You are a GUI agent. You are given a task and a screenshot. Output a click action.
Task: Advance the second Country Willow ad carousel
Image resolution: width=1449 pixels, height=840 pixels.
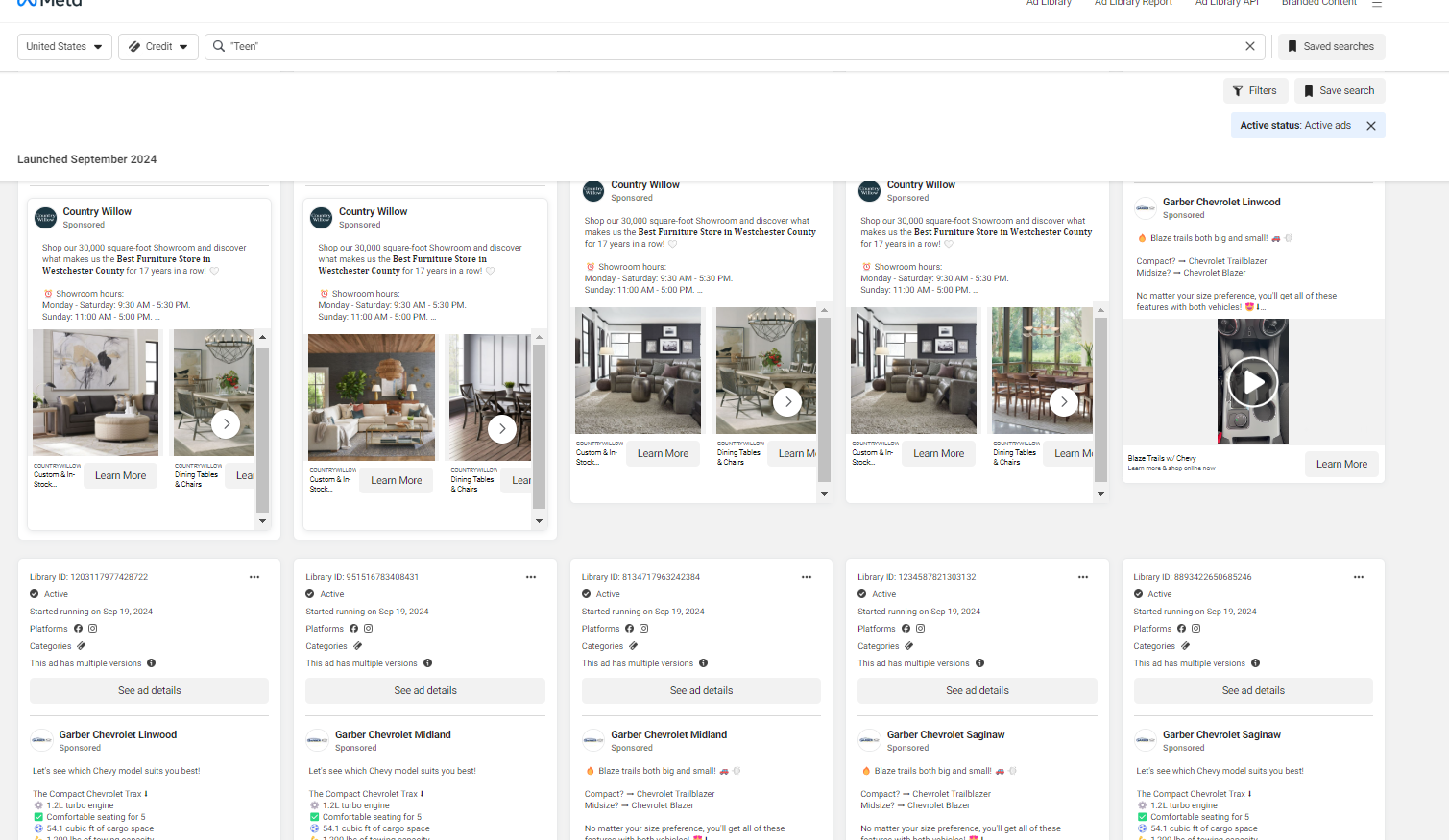pos(502,428)
